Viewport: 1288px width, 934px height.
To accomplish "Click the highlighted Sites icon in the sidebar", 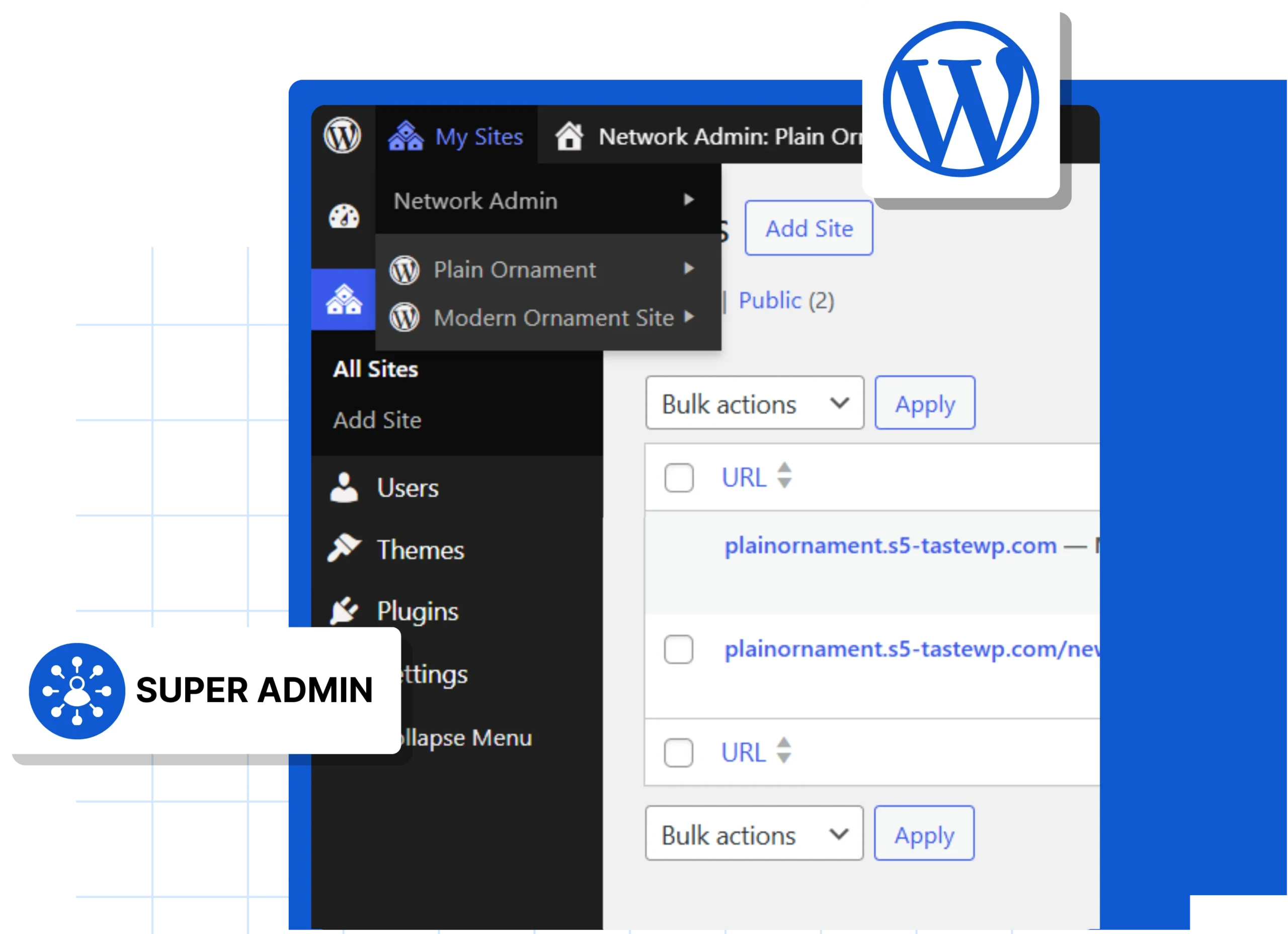I will [x=344, y=299].
